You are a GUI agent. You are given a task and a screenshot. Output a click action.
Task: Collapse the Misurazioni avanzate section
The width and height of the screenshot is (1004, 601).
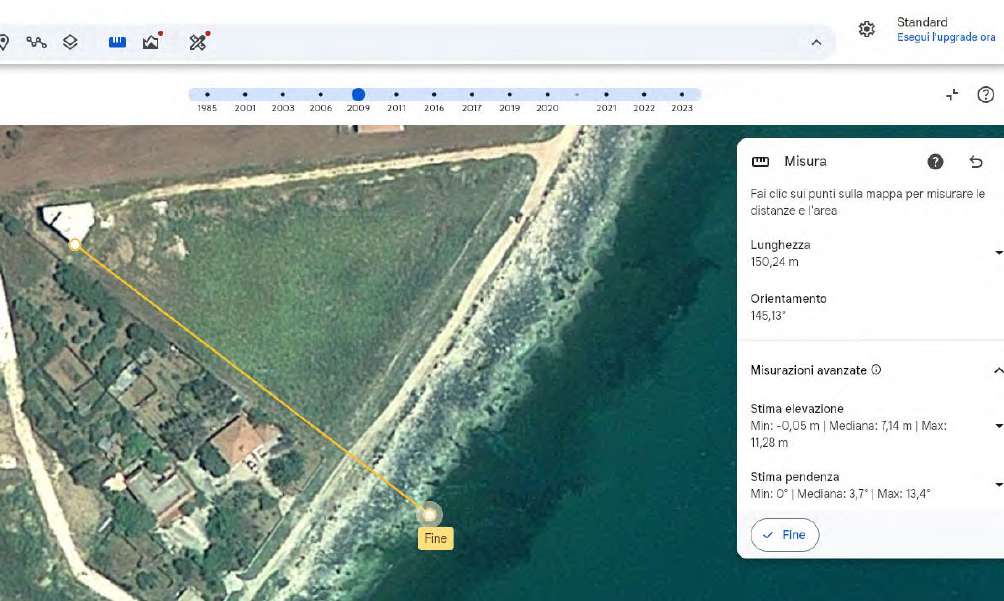[997, 371]
